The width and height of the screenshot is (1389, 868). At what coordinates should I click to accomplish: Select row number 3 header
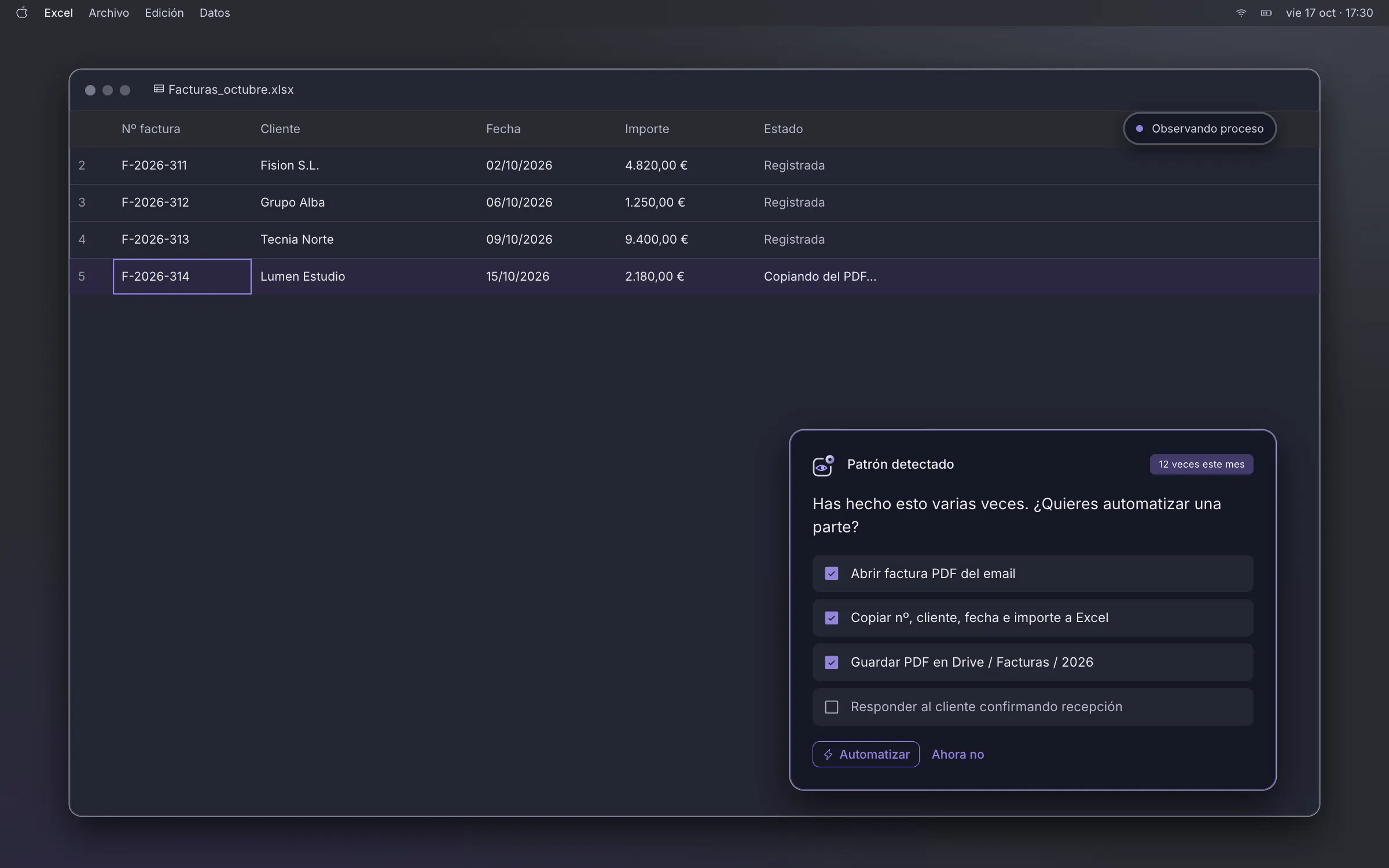82,203
